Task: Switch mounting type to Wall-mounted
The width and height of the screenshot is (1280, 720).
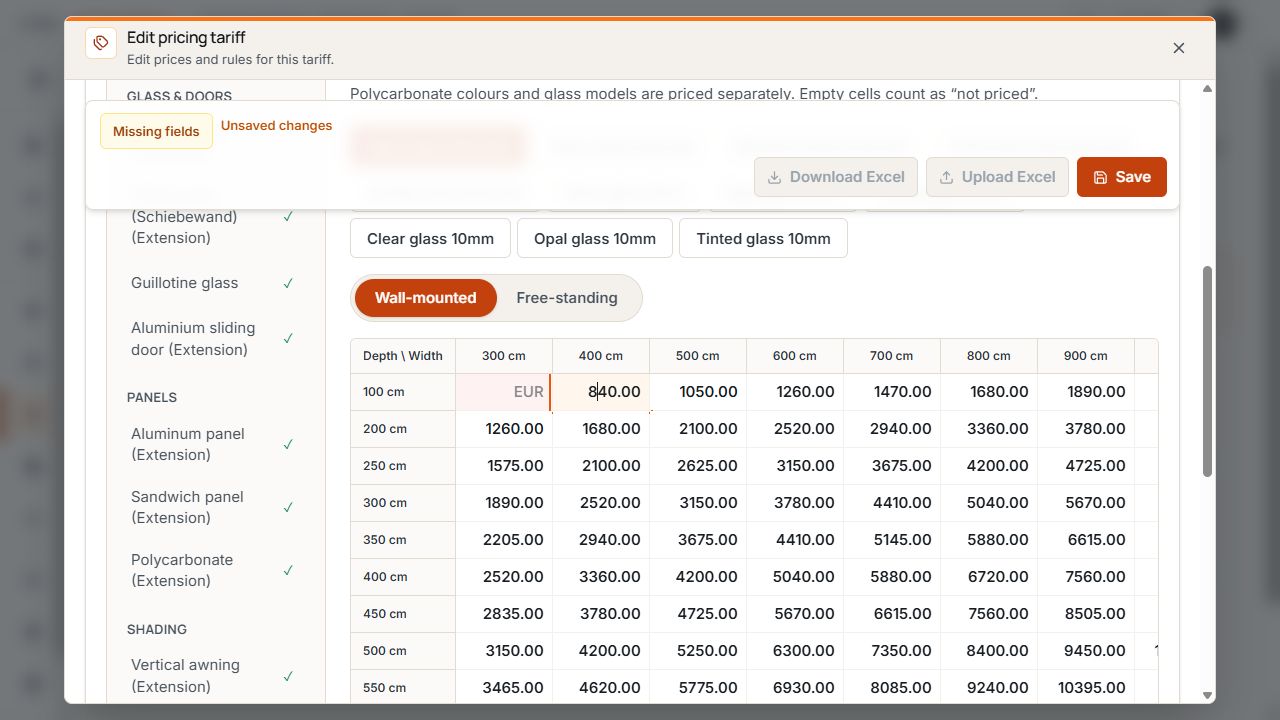Action: (x=426, y=298)
